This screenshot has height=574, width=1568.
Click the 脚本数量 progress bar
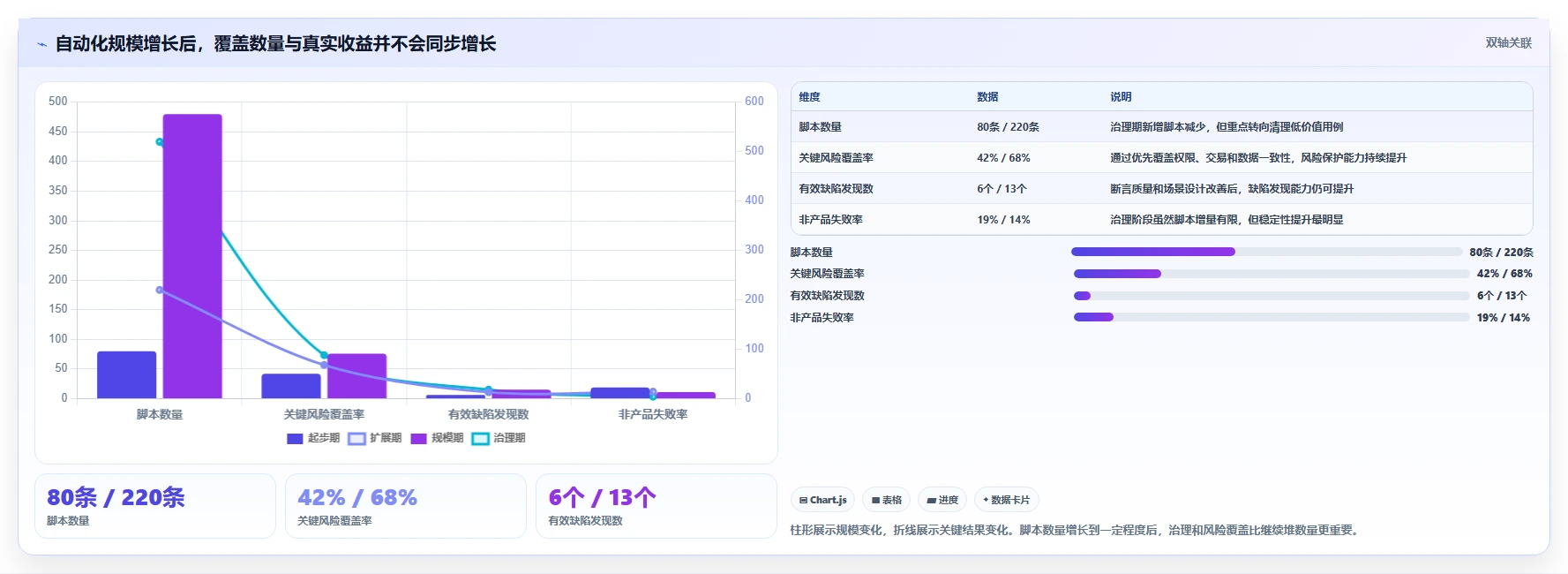tap(1266, 252)
